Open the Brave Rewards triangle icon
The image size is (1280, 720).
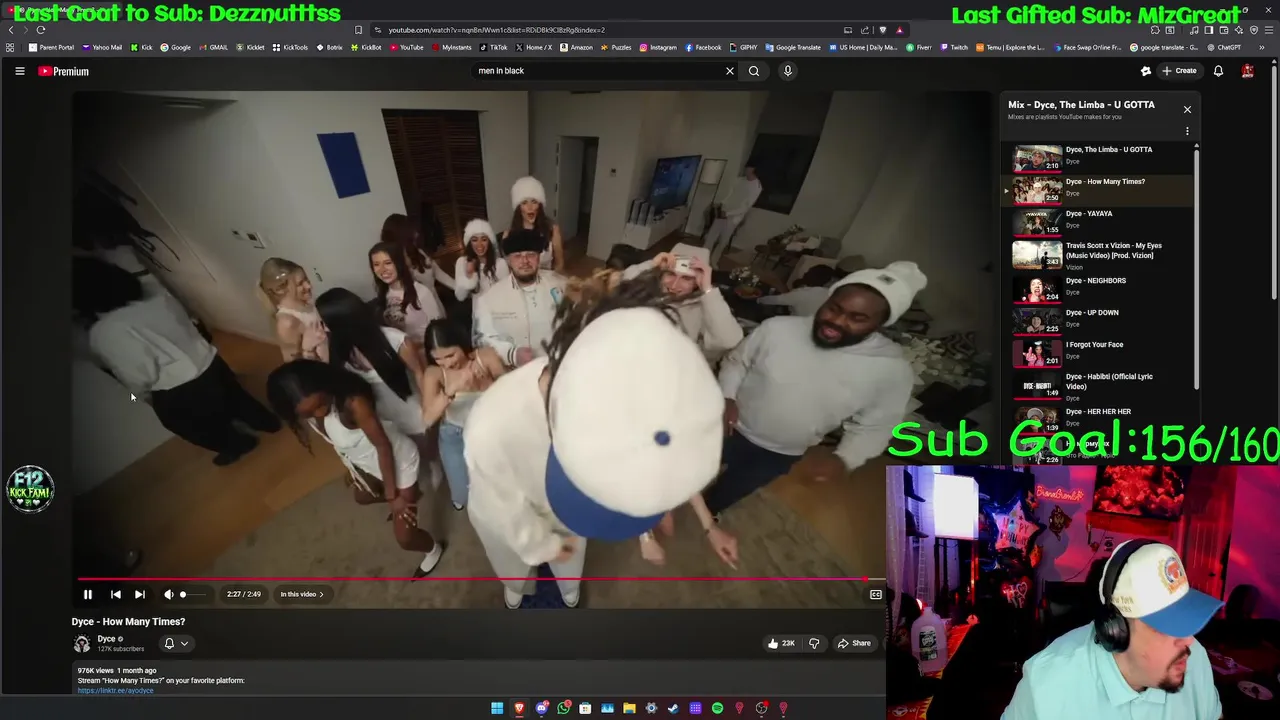[x=899, y=30]
